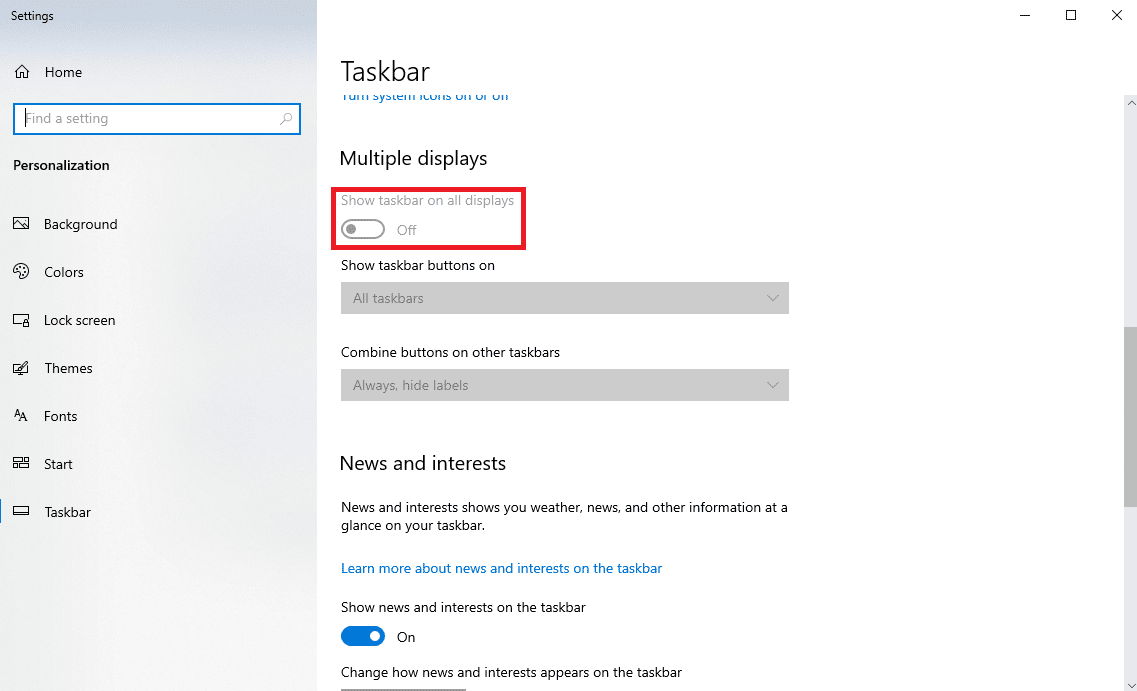Click the On label beside news toggle

pos(406,637)
